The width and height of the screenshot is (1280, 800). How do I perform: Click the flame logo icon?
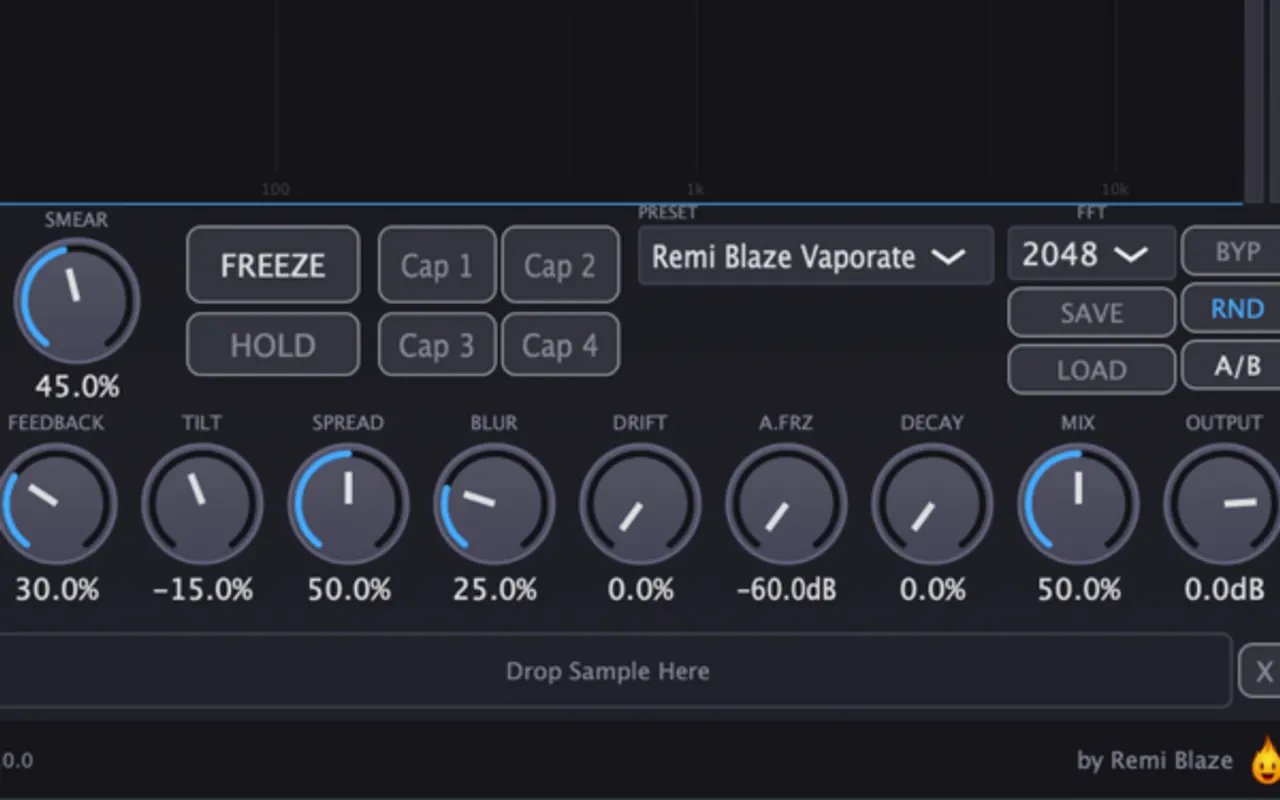1266,760
